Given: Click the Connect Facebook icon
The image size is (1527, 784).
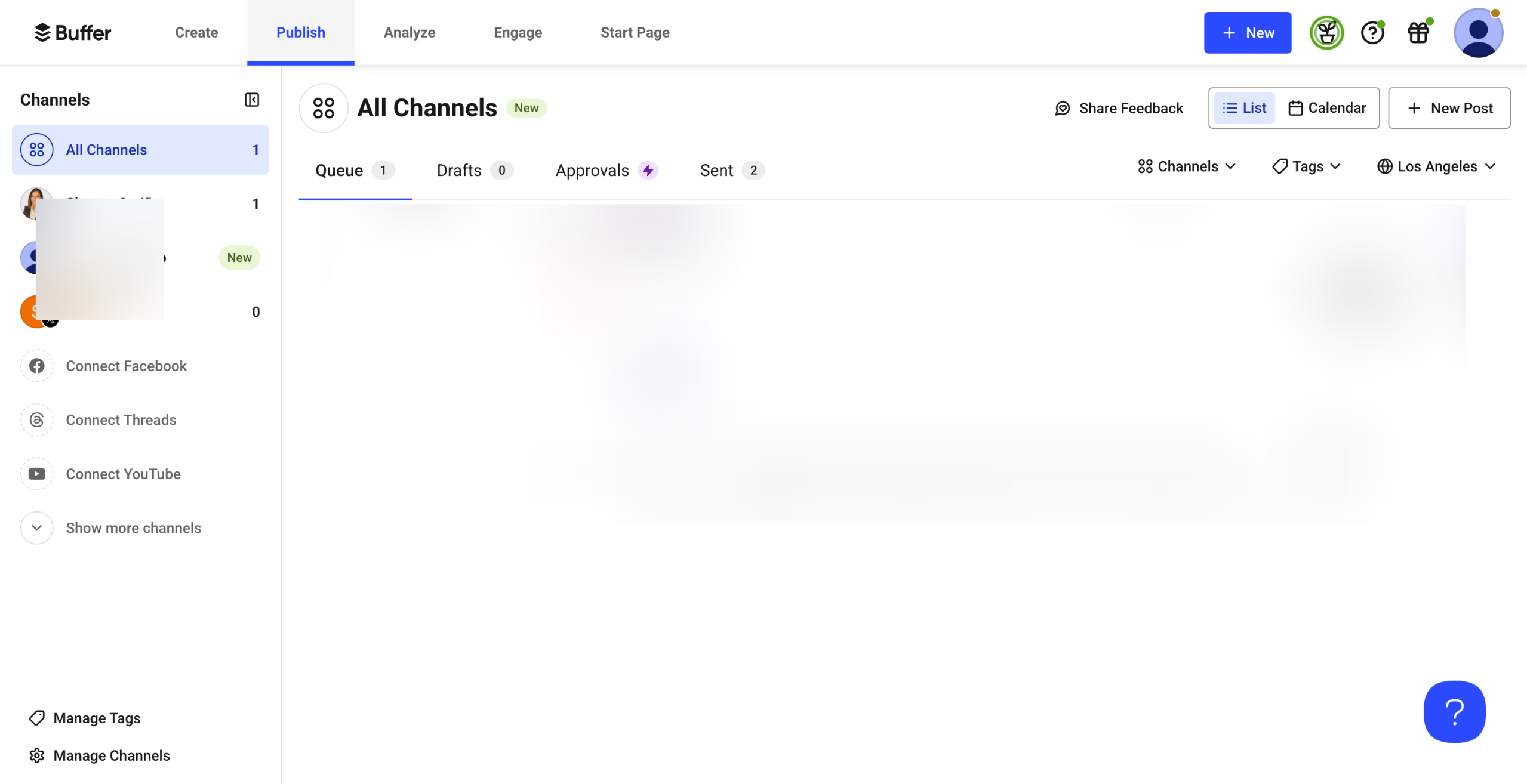Looking at the screenshot, I should [37, 366].
